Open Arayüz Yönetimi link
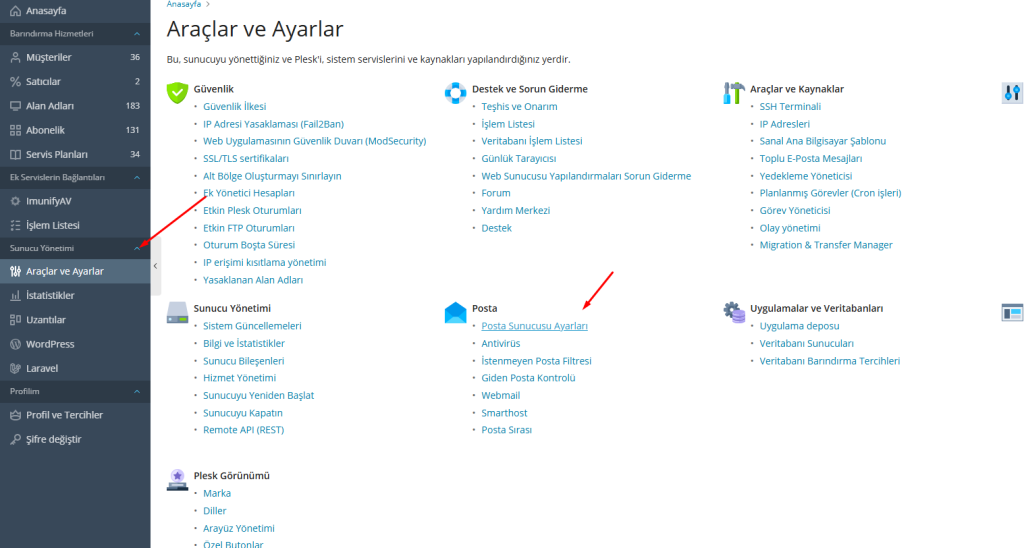This screenshot has height=548, width=1024. 238,528
